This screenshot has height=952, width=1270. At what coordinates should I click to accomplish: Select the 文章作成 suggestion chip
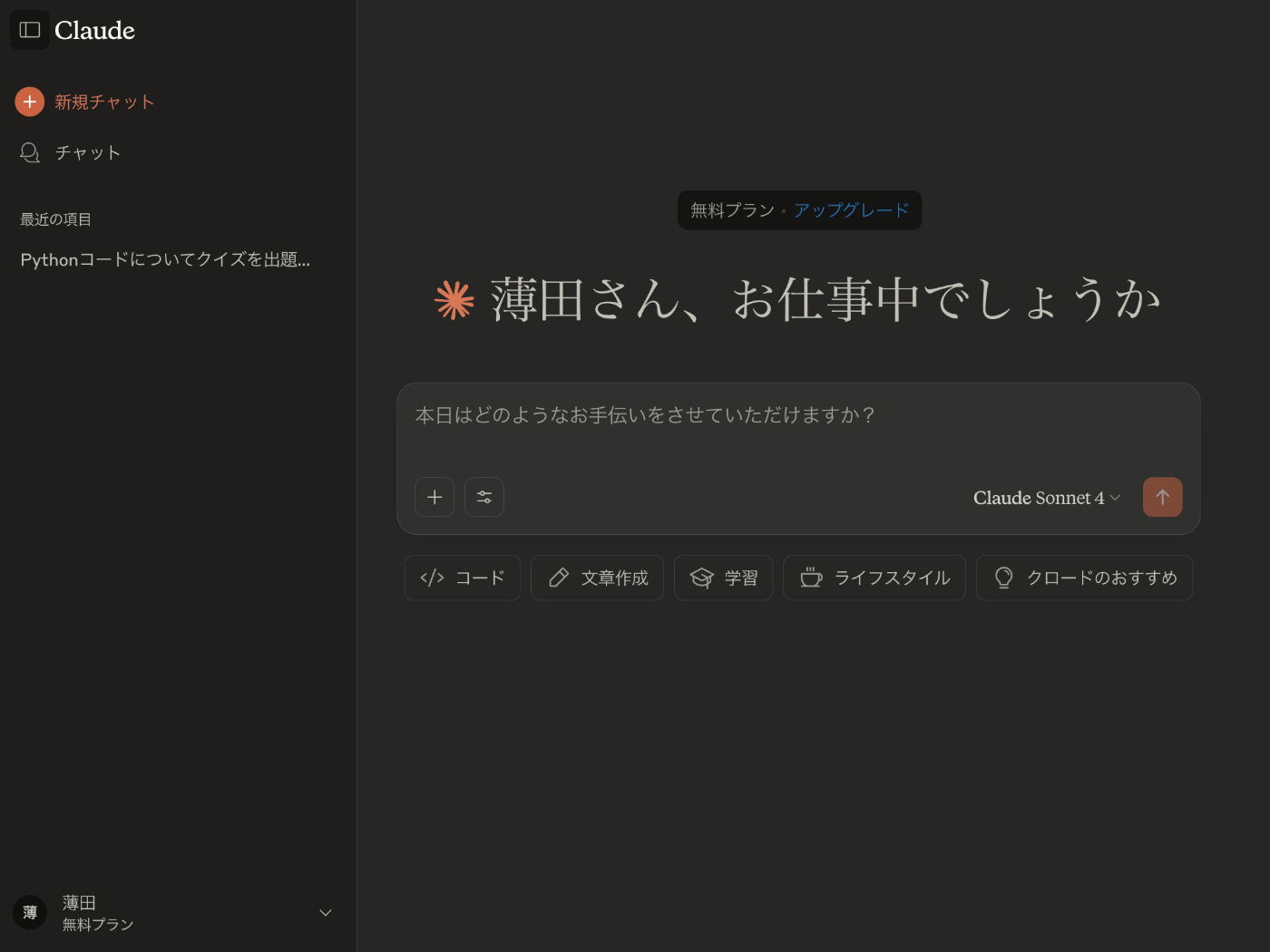click(597, 578)
